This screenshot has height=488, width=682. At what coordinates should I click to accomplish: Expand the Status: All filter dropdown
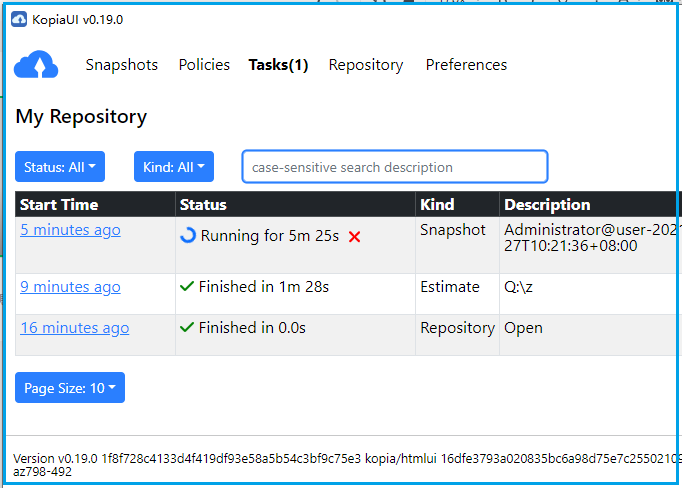click(x=60, y=167)
